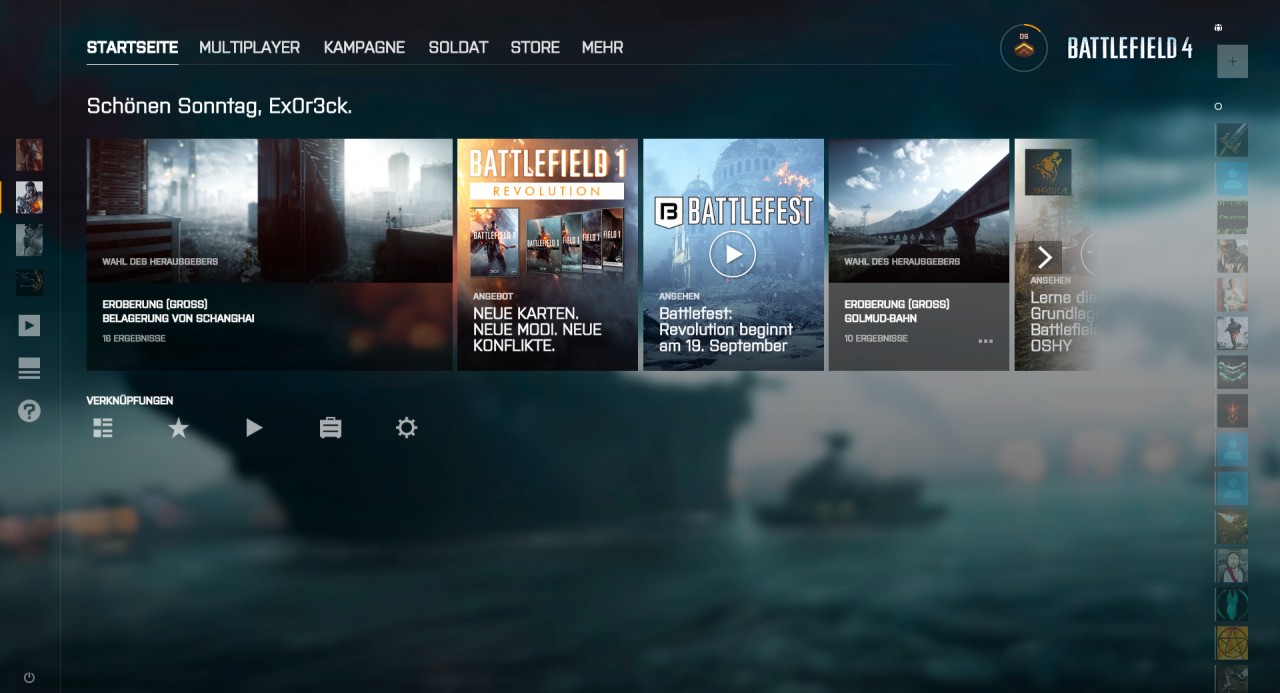Select the friend with red-sash figure avatar
This screenshot has width=1280, height=693.
1232,566
